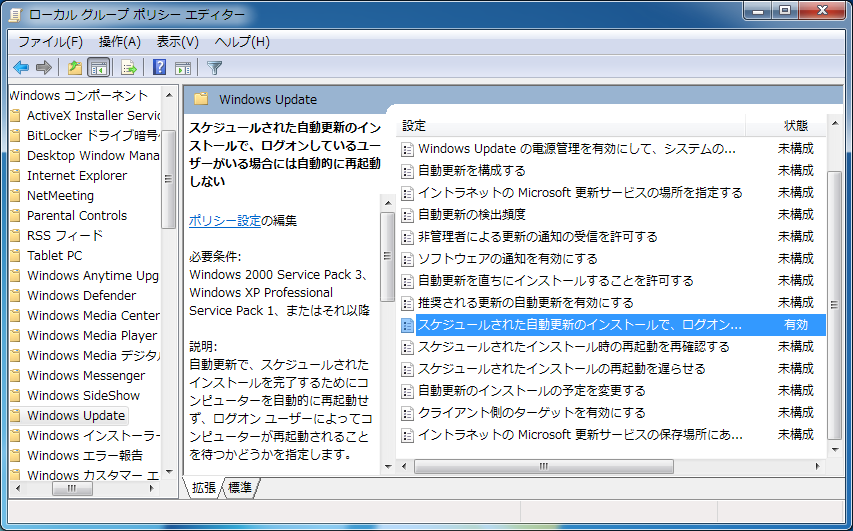The width and height of the screenshot is (853, 531).
Task: Click settings list vertical scrollbar thumb
Action: pos(835,305)
